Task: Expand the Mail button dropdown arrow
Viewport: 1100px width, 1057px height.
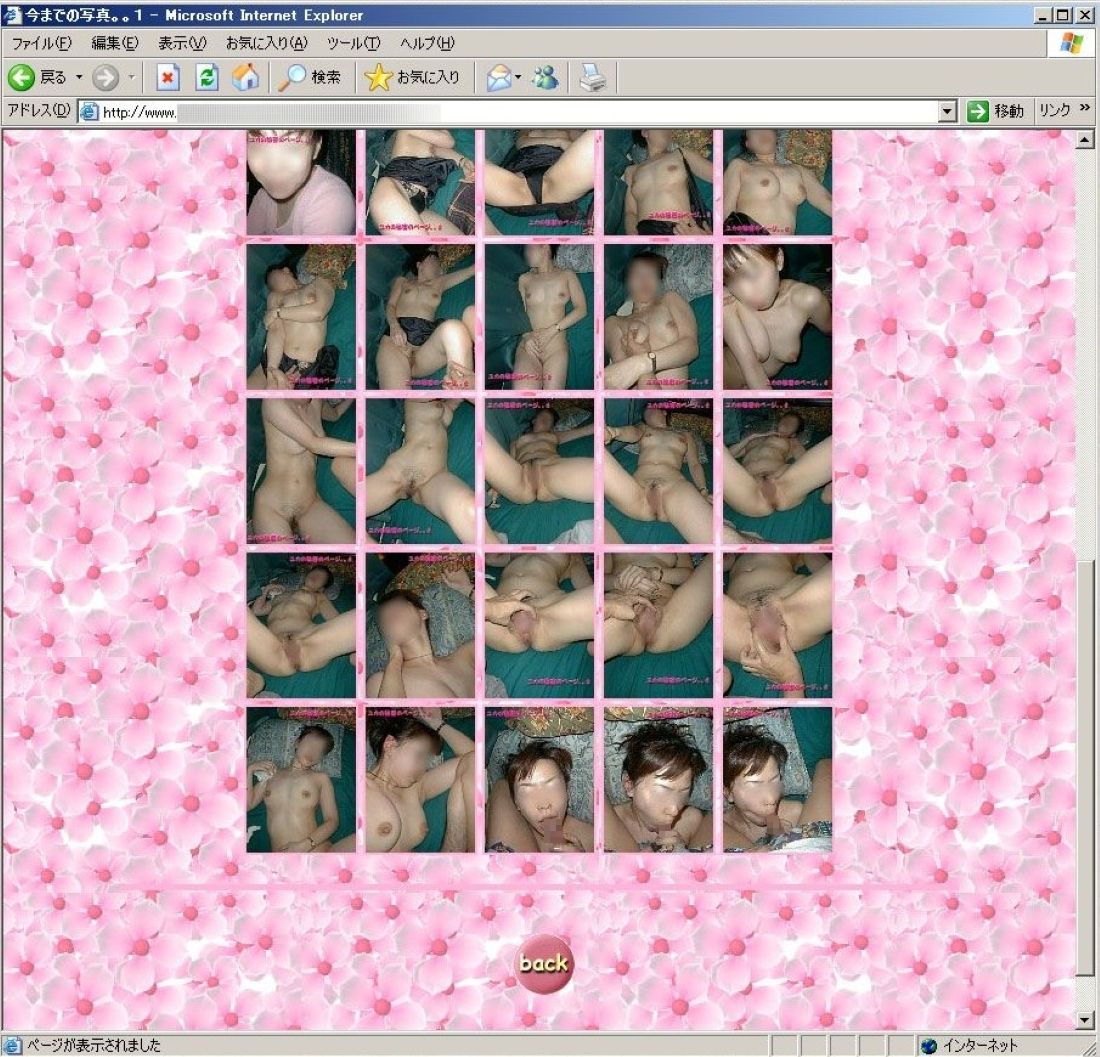Action: coord(519,77)
